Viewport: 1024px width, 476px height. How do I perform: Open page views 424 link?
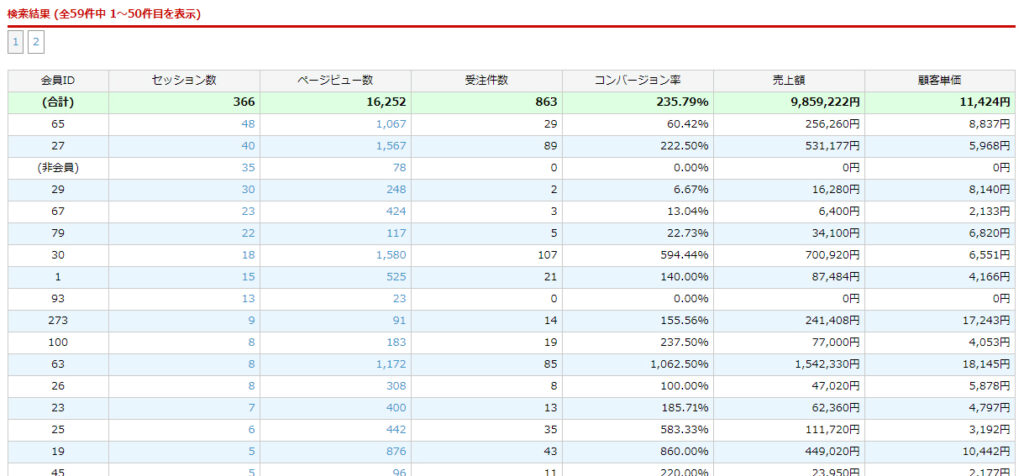(395, 212)
